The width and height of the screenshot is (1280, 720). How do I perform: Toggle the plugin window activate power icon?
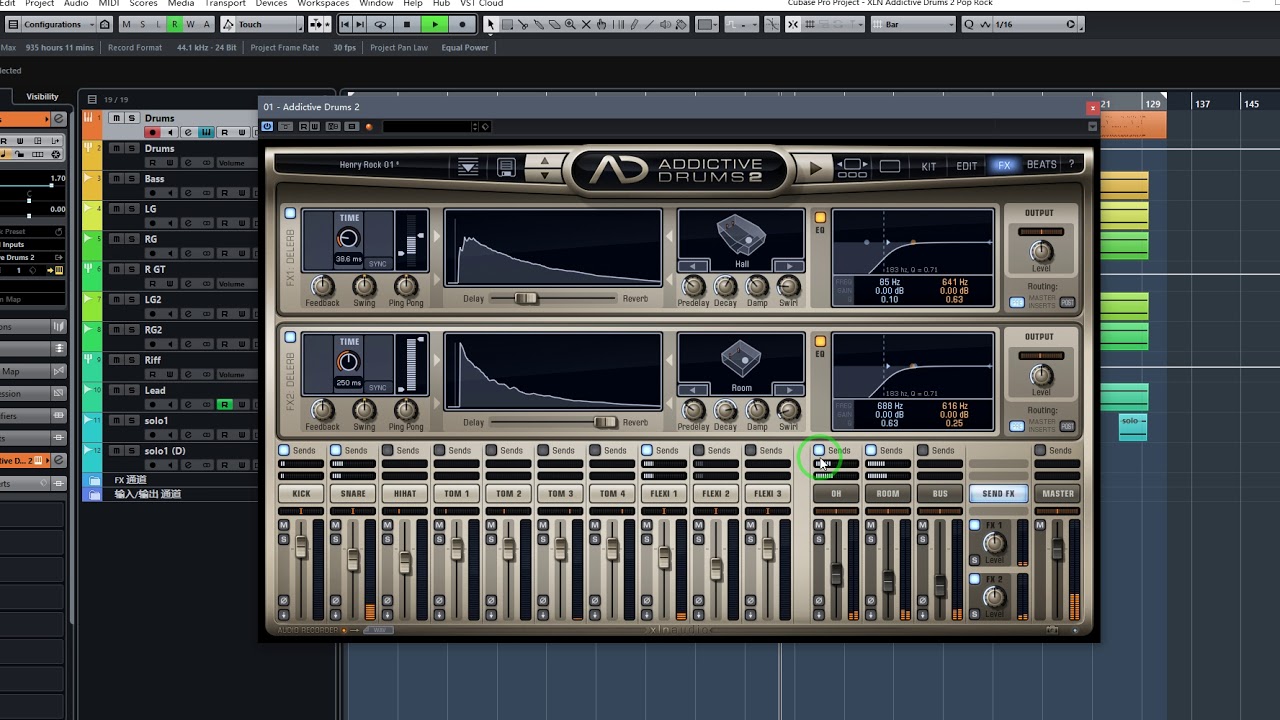click(x=267, y=127)
